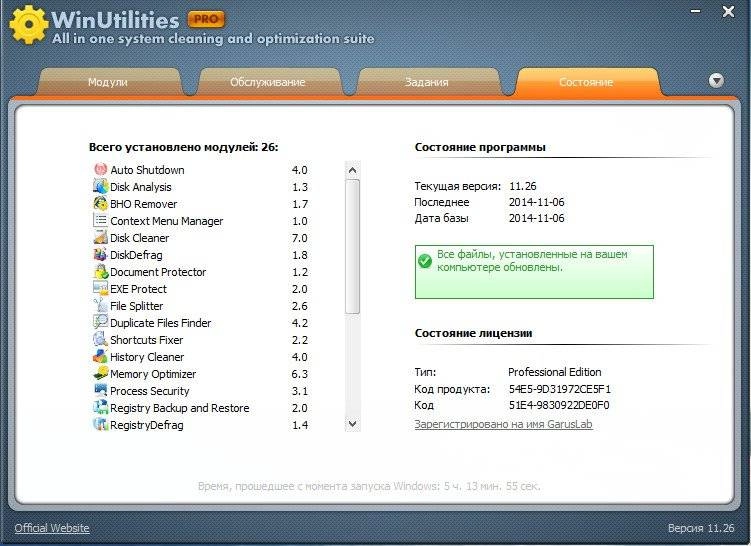751x546 pixels.
Task: Click the module list scroll up arrow
Action: (353, 170)
